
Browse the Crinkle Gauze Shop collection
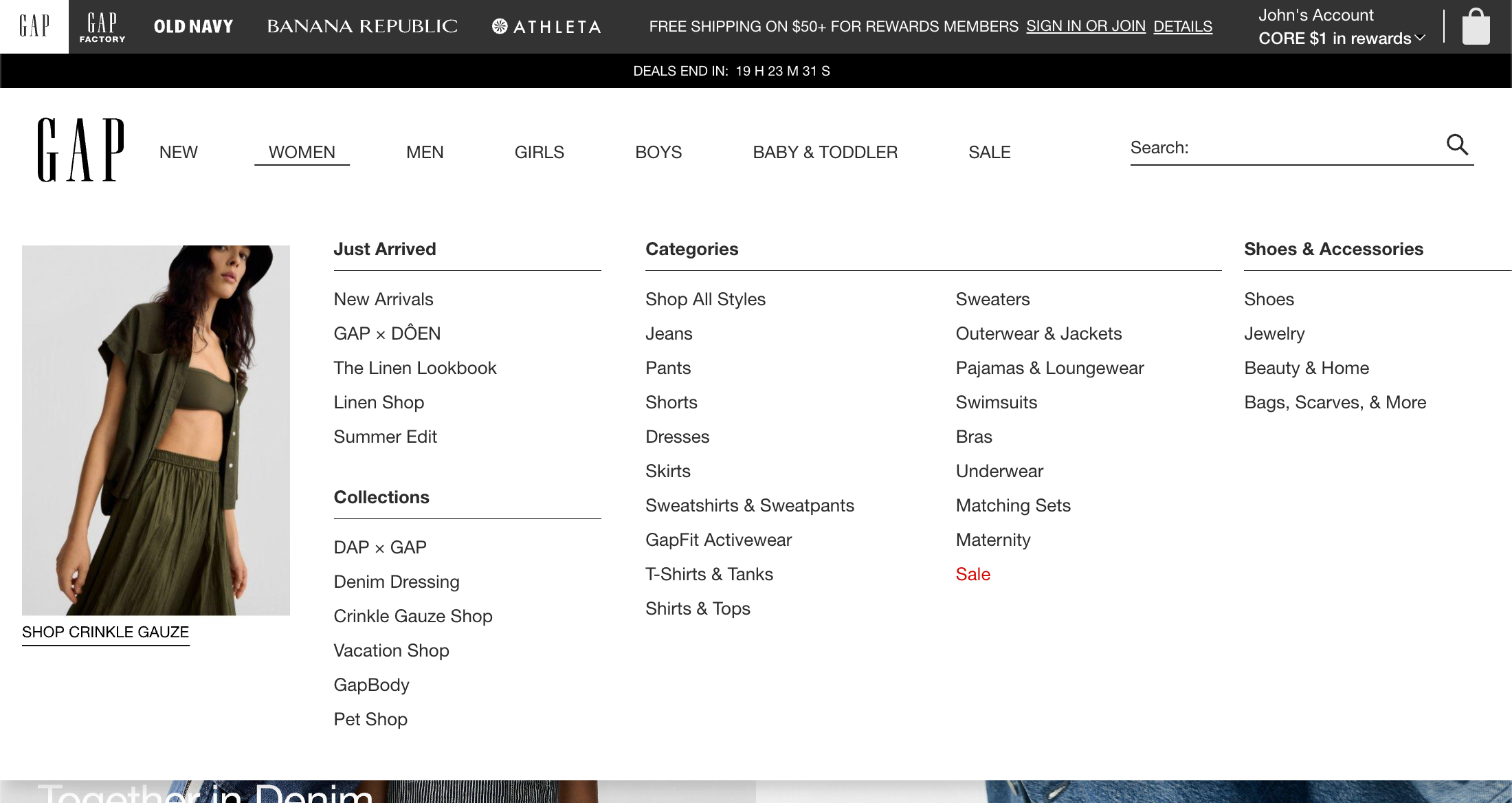[413, 616]
